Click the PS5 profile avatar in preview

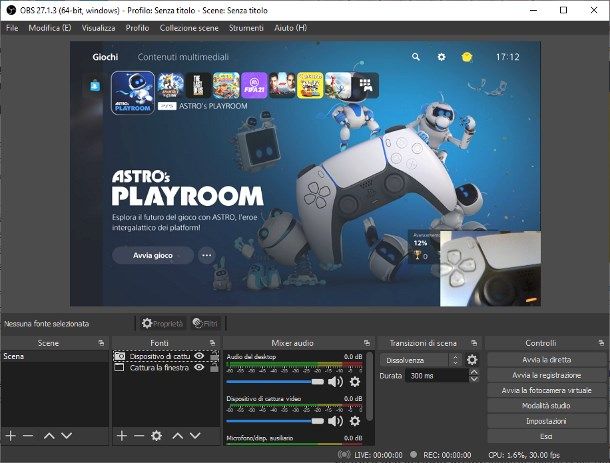pyautogui.click(x=467, y=57)
